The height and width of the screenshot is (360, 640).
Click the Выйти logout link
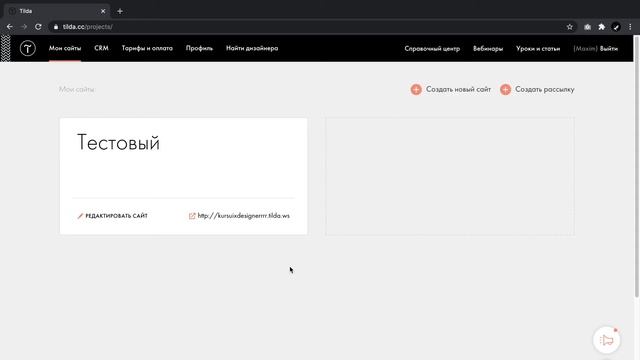609,49
